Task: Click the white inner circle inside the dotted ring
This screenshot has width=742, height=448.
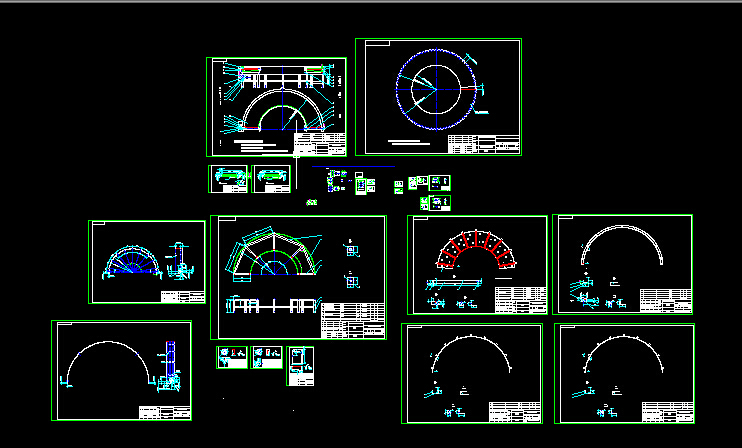Action: click(x=436, y=89)
